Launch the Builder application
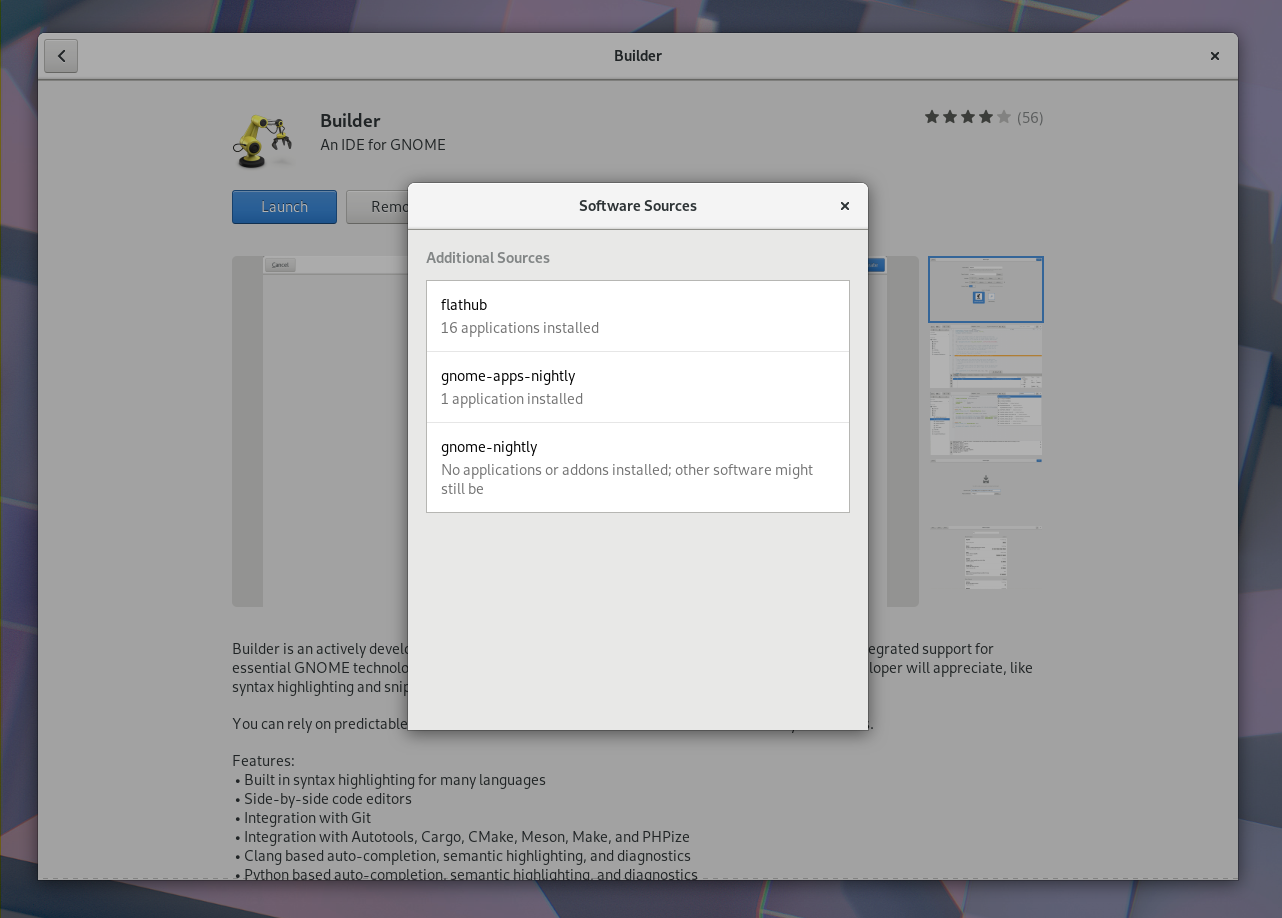Image resolution: width=1282 pixels, height=918 pixels. click(x=284, y=207)
